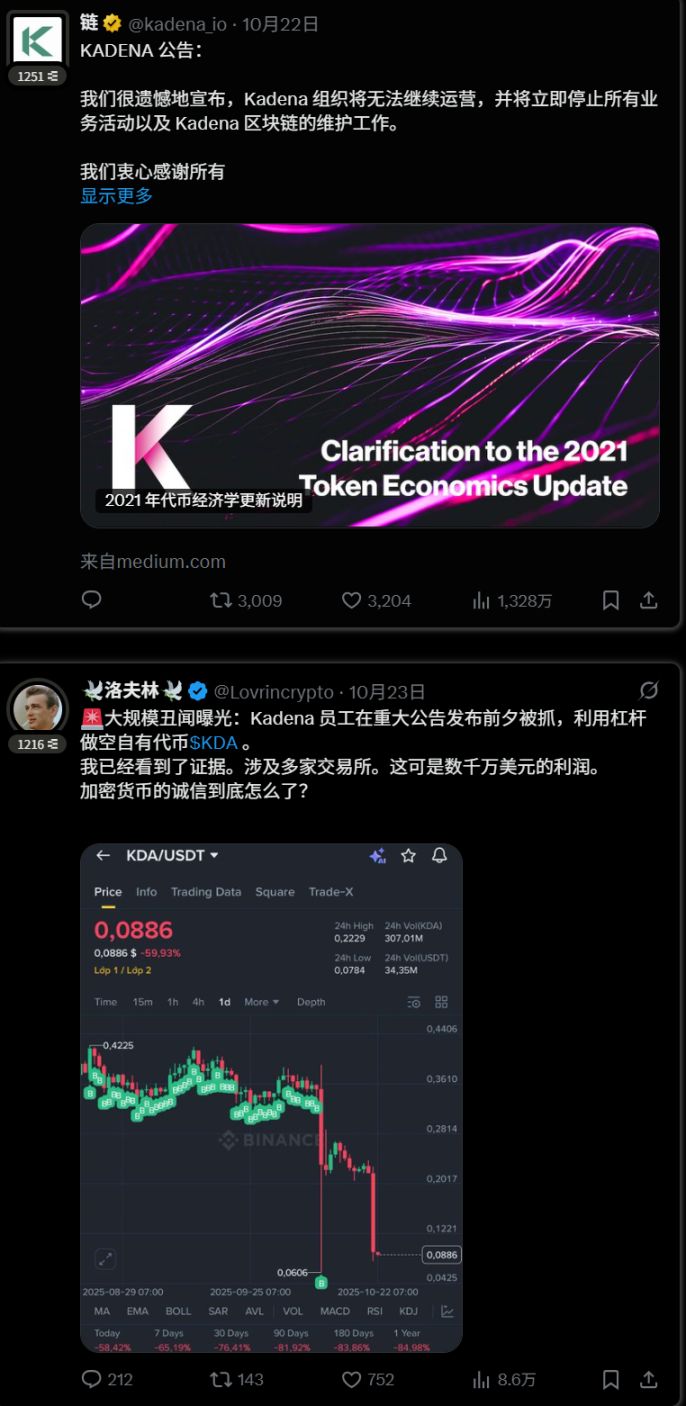View analytics showing 1,328万 views

pyautogui.click(x=512, y=600)
